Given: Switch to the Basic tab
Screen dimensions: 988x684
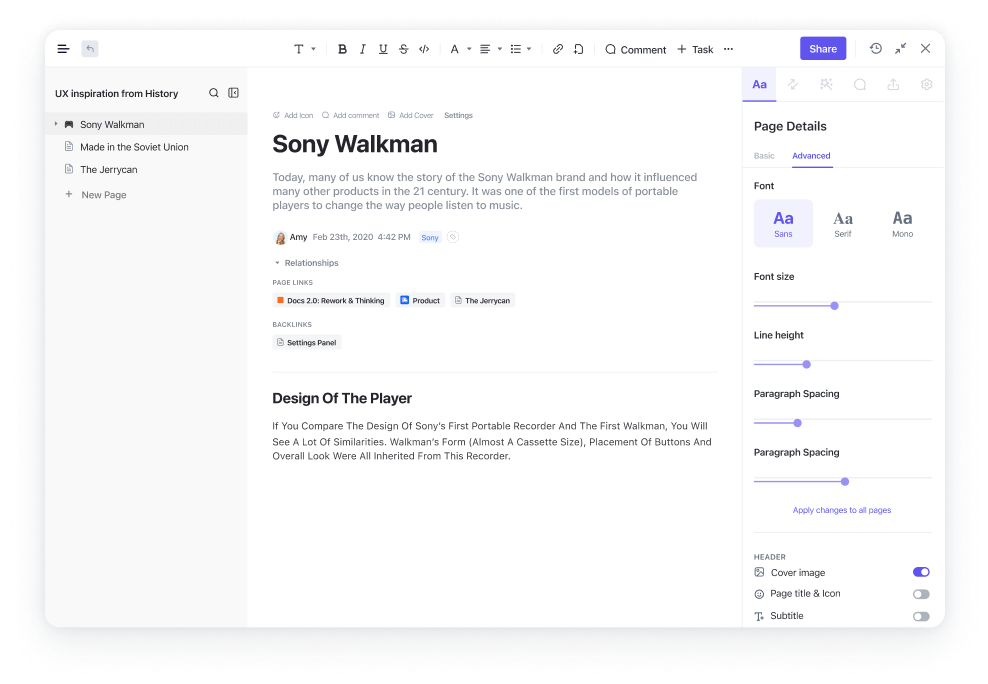Looking at the screenshot, I should click(764, 156).
